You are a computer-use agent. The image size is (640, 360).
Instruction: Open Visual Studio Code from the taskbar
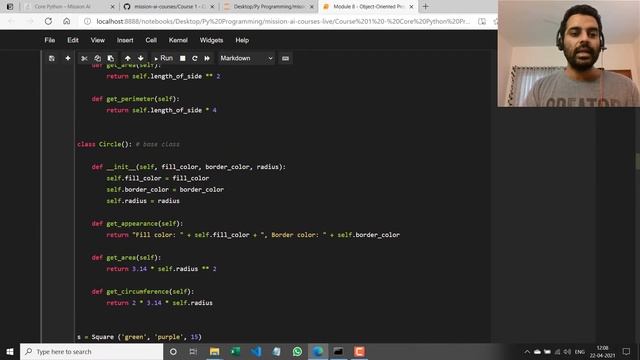256,351
